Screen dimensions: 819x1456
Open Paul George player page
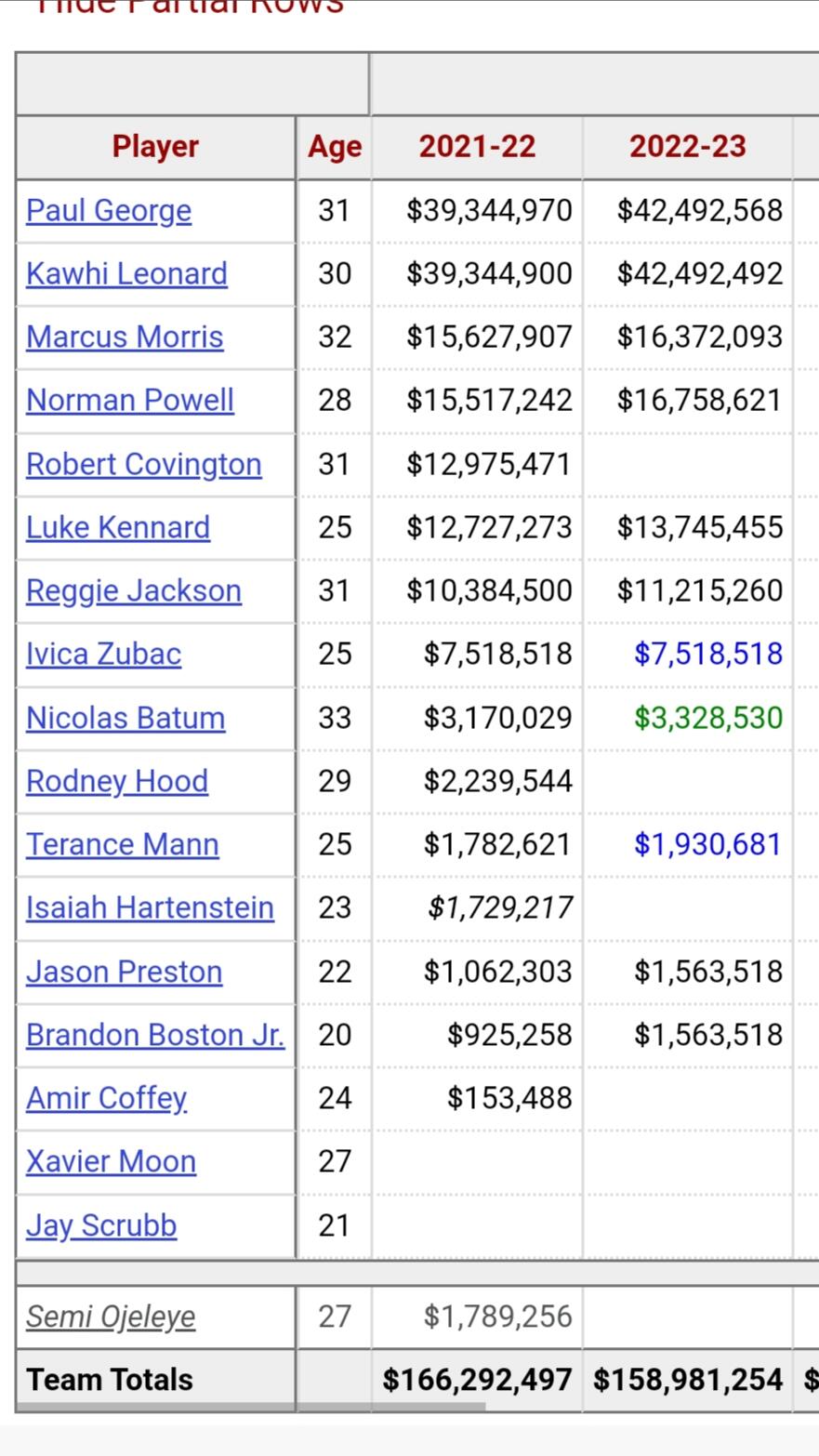[109, 211]
